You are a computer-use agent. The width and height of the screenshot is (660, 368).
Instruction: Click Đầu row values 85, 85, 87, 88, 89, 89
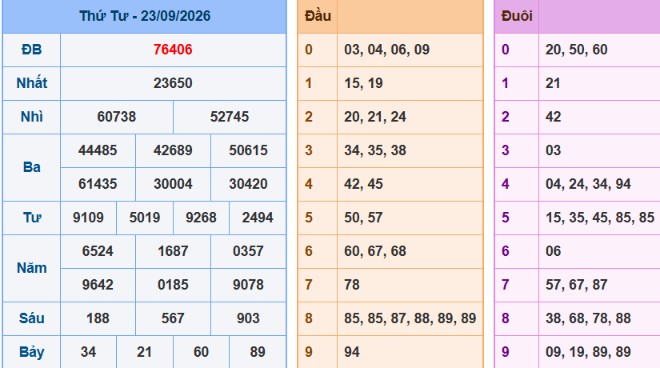coord(410,318)
